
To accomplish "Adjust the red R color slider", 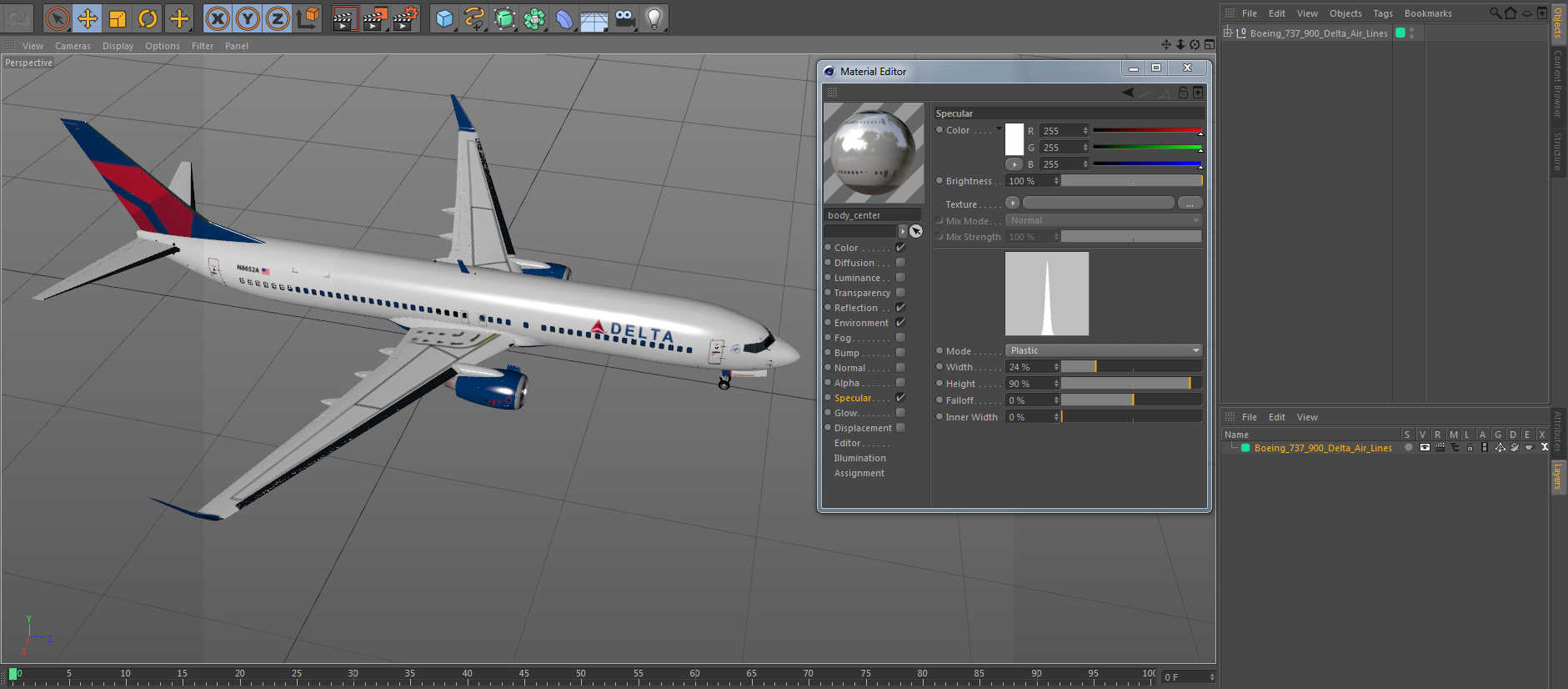I will pyautogui.click(x=1147, y=131).
